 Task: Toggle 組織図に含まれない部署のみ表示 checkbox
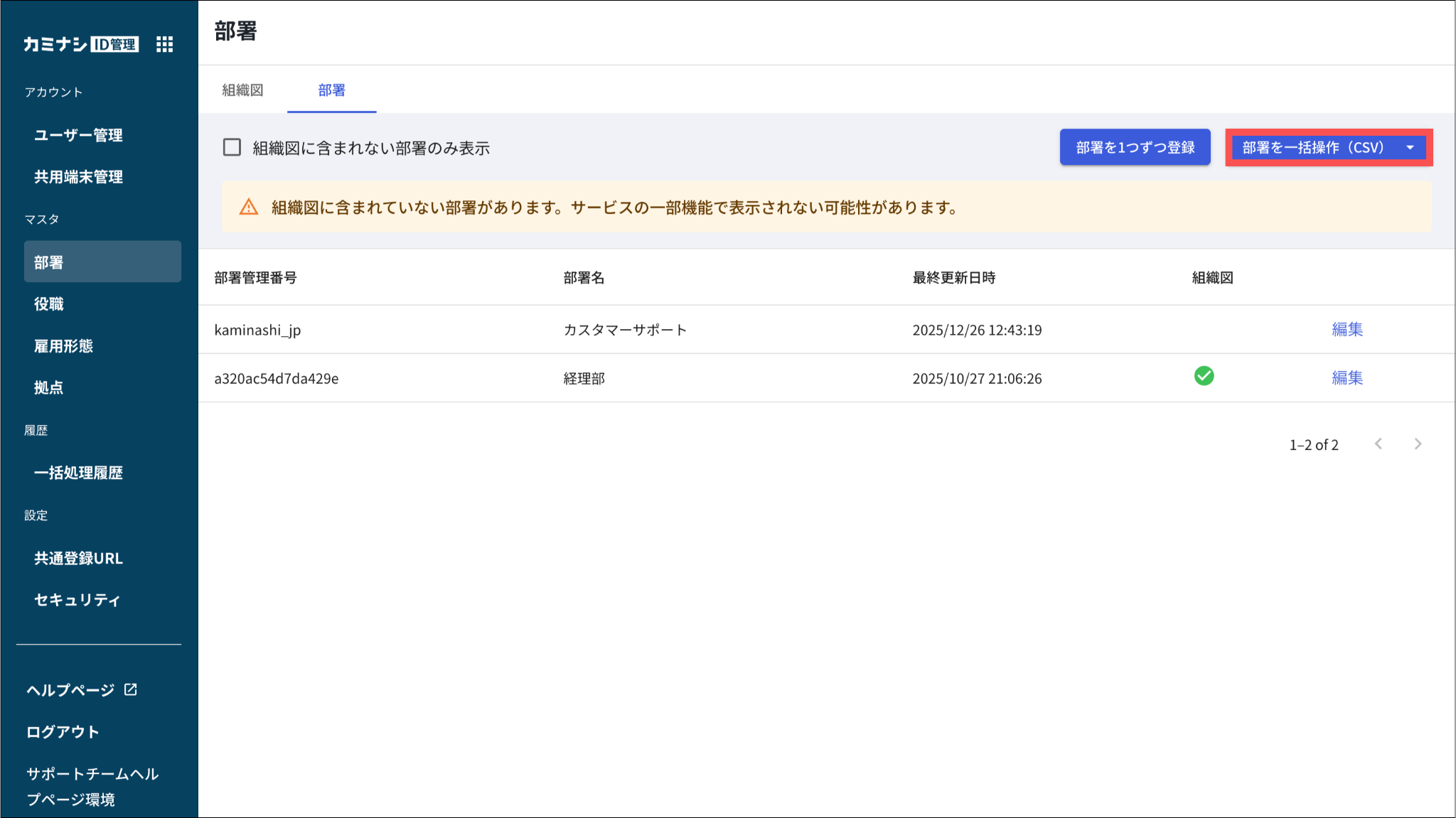[x=232, y=147]
